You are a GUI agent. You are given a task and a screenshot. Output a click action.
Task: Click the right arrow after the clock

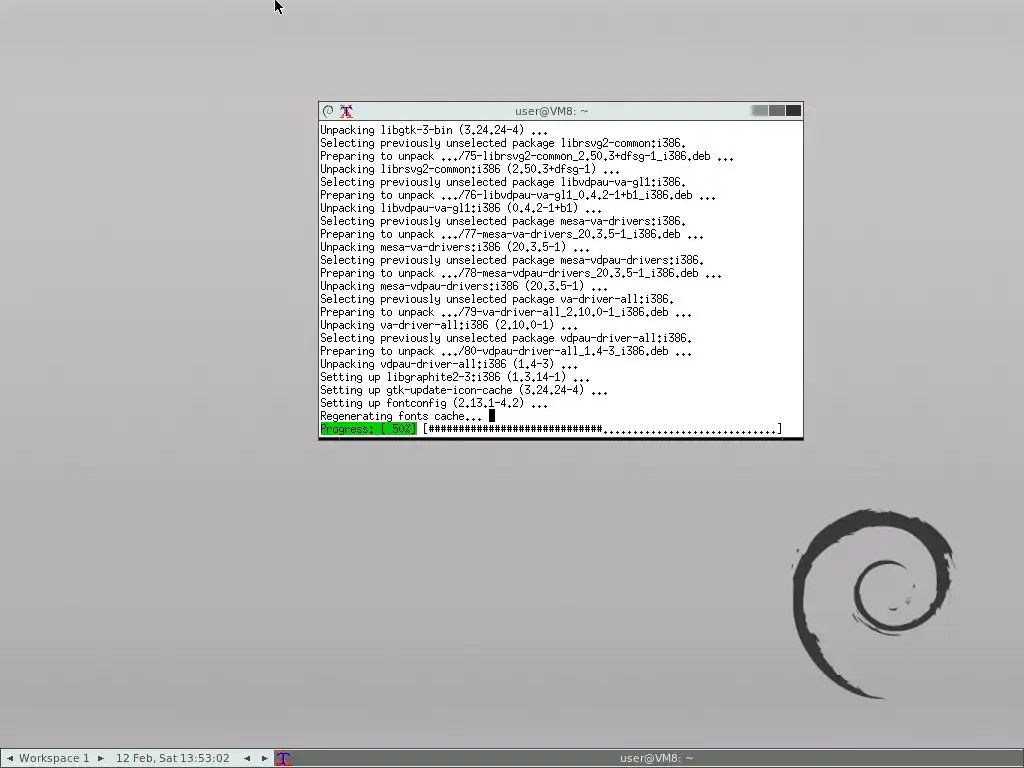tap(264, 758)
